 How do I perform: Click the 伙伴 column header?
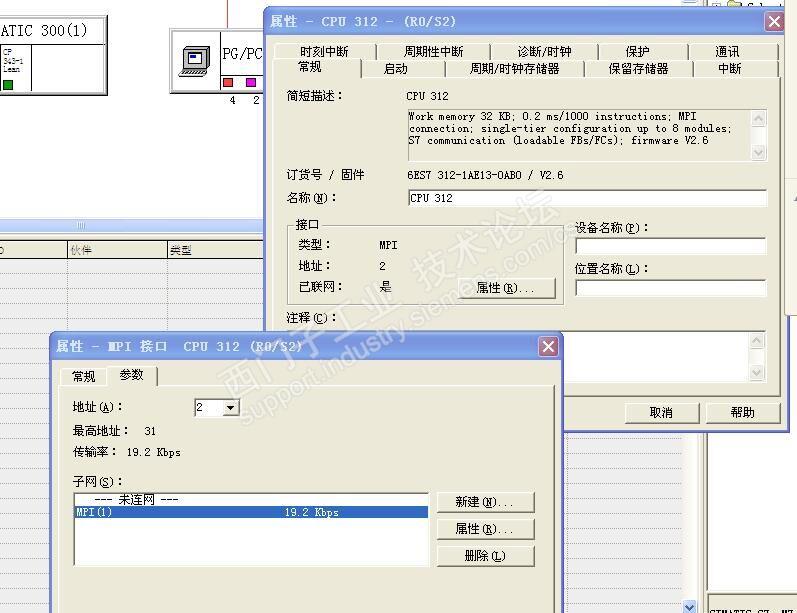[117, 250]
